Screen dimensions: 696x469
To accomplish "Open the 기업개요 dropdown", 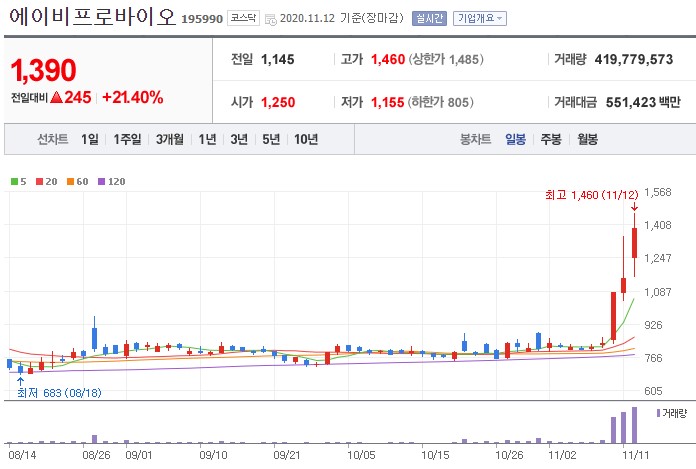I will pos(479,18).
